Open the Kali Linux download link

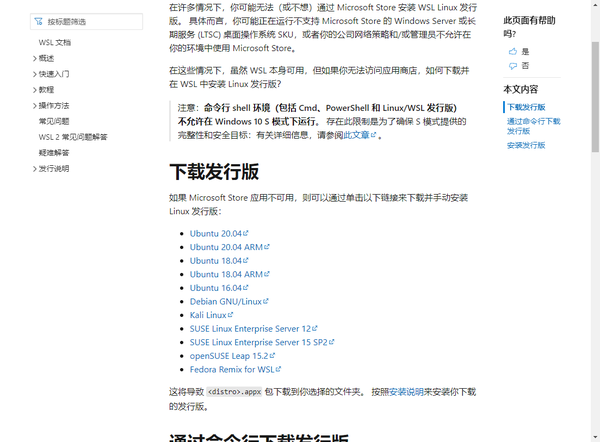(x=211, y=315)
